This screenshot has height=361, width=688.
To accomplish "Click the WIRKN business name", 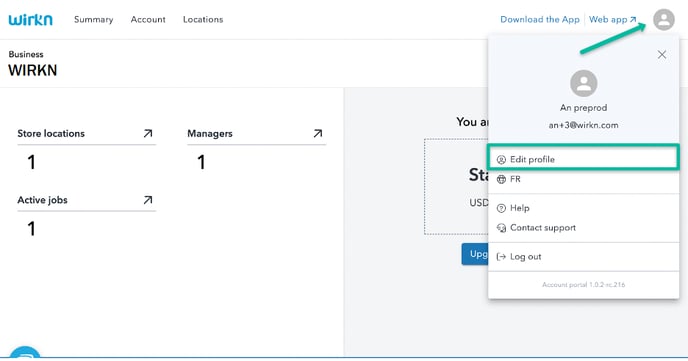I will coord(32,71).
